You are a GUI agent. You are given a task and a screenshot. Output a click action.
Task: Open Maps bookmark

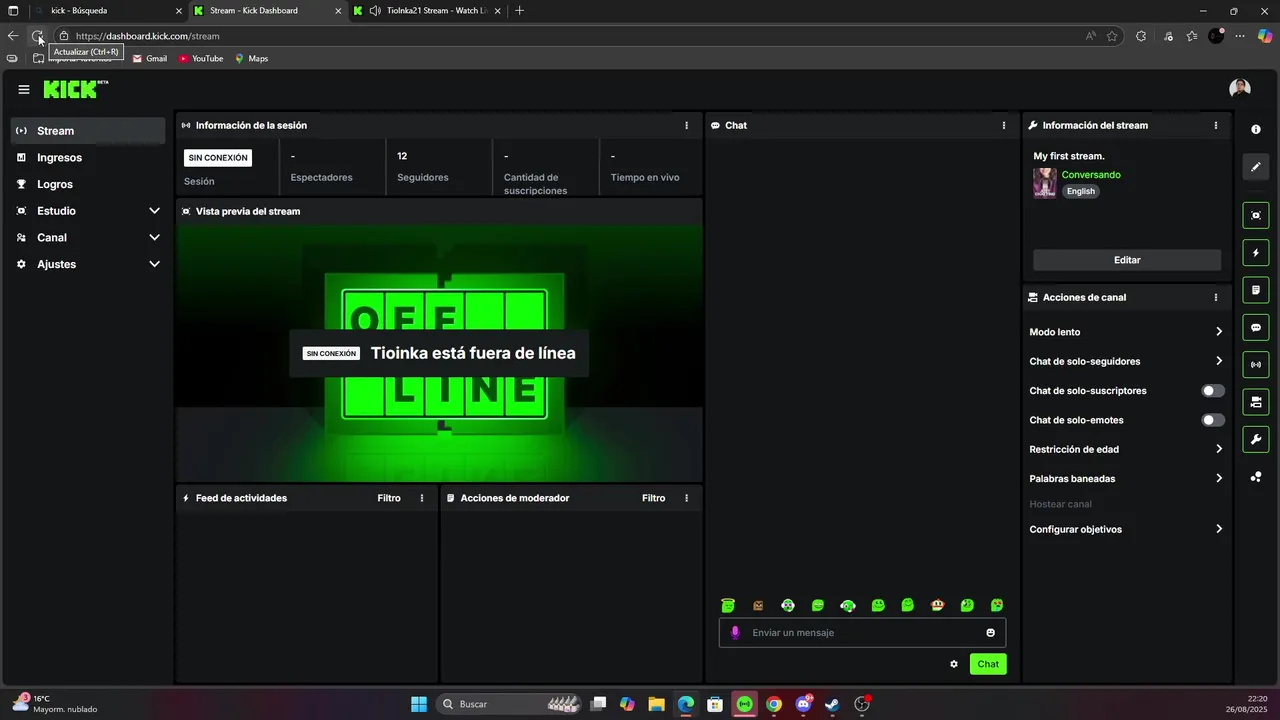point(252,59)
